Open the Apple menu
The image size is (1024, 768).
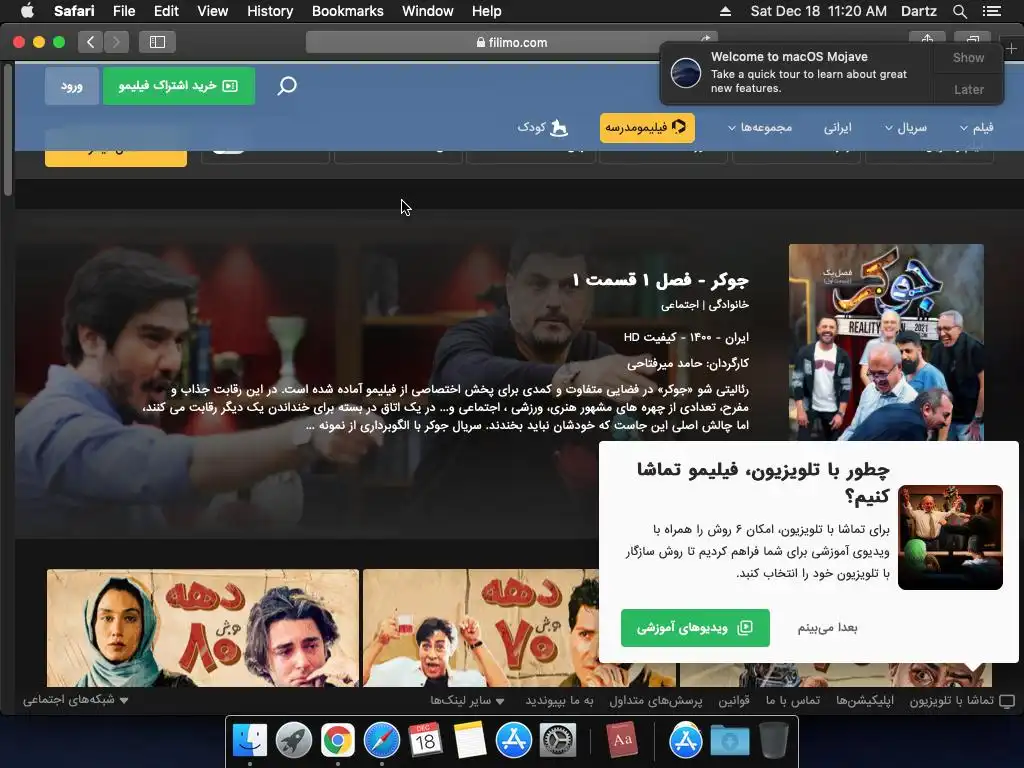[27, 10]
